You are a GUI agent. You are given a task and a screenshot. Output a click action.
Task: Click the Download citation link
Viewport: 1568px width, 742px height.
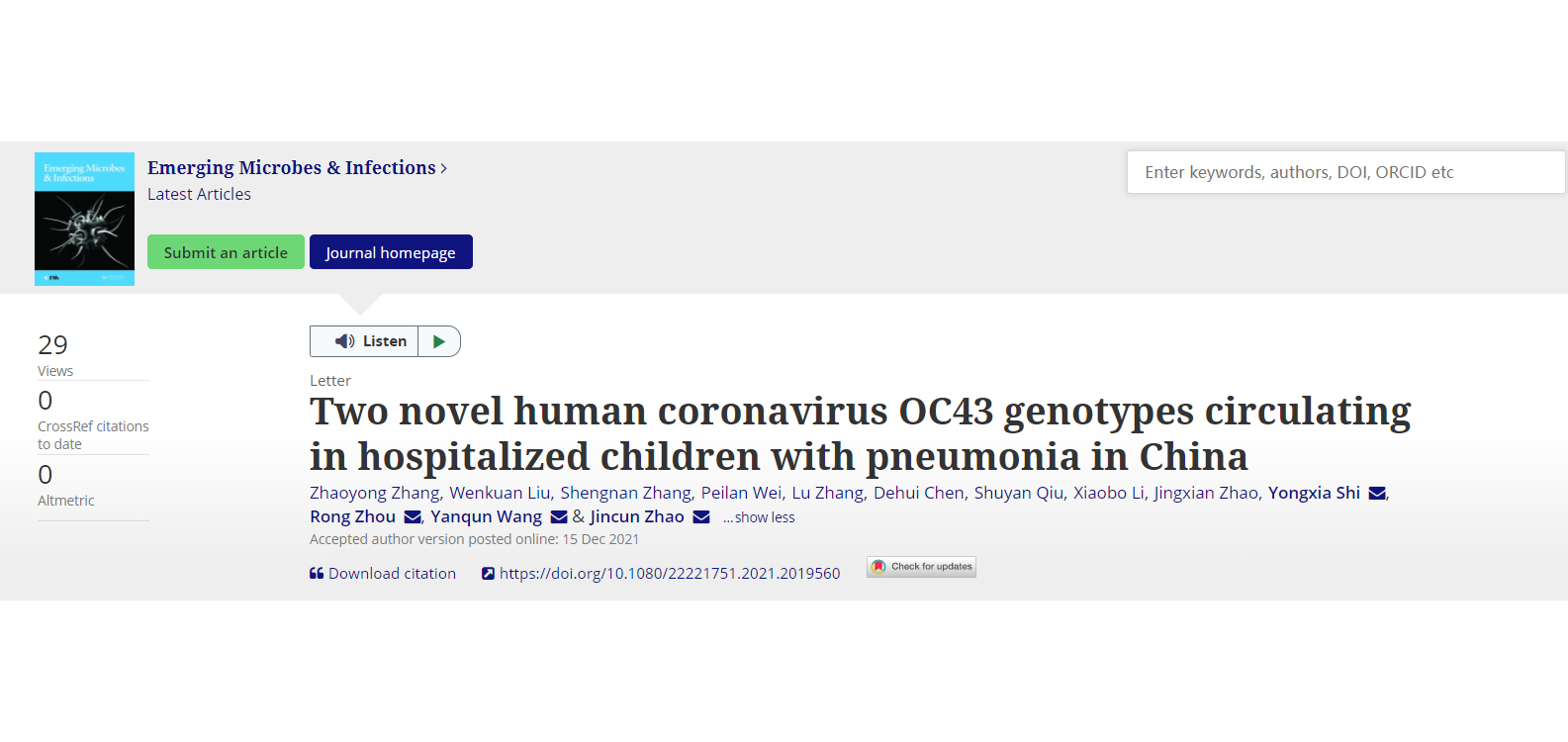click(x=392, y=574)
